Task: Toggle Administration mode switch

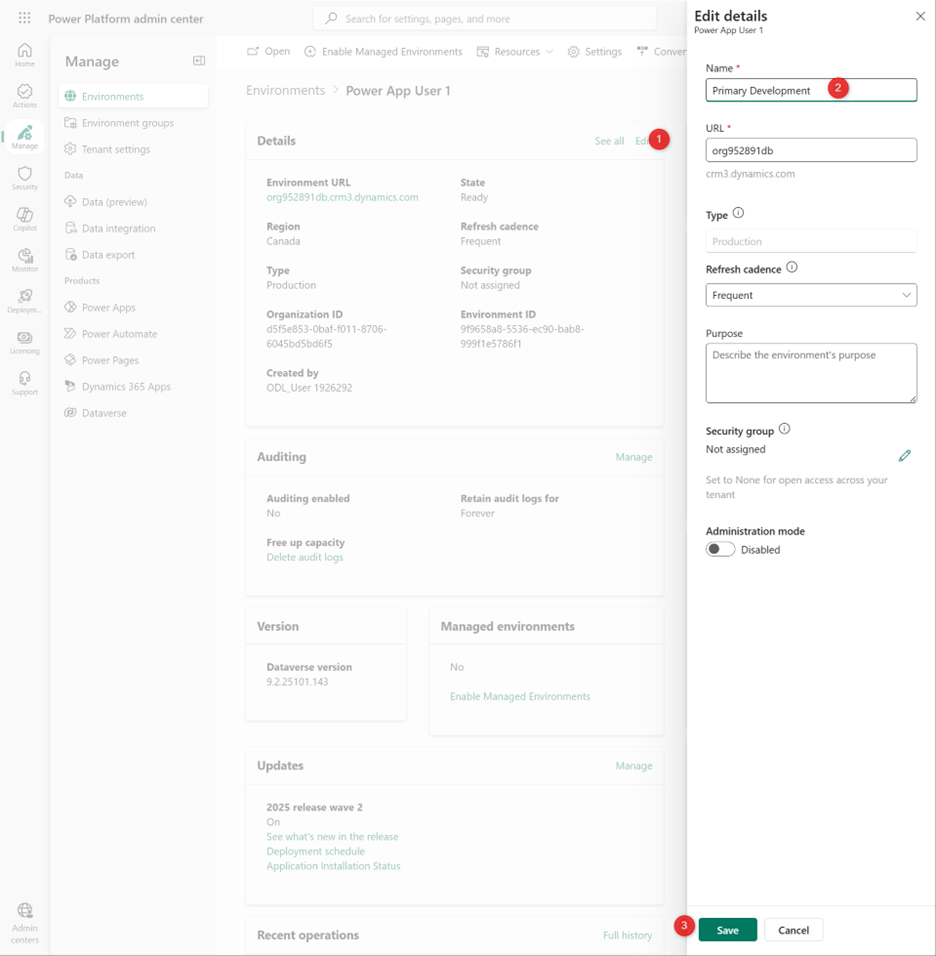Action: (x=720, y=550)
